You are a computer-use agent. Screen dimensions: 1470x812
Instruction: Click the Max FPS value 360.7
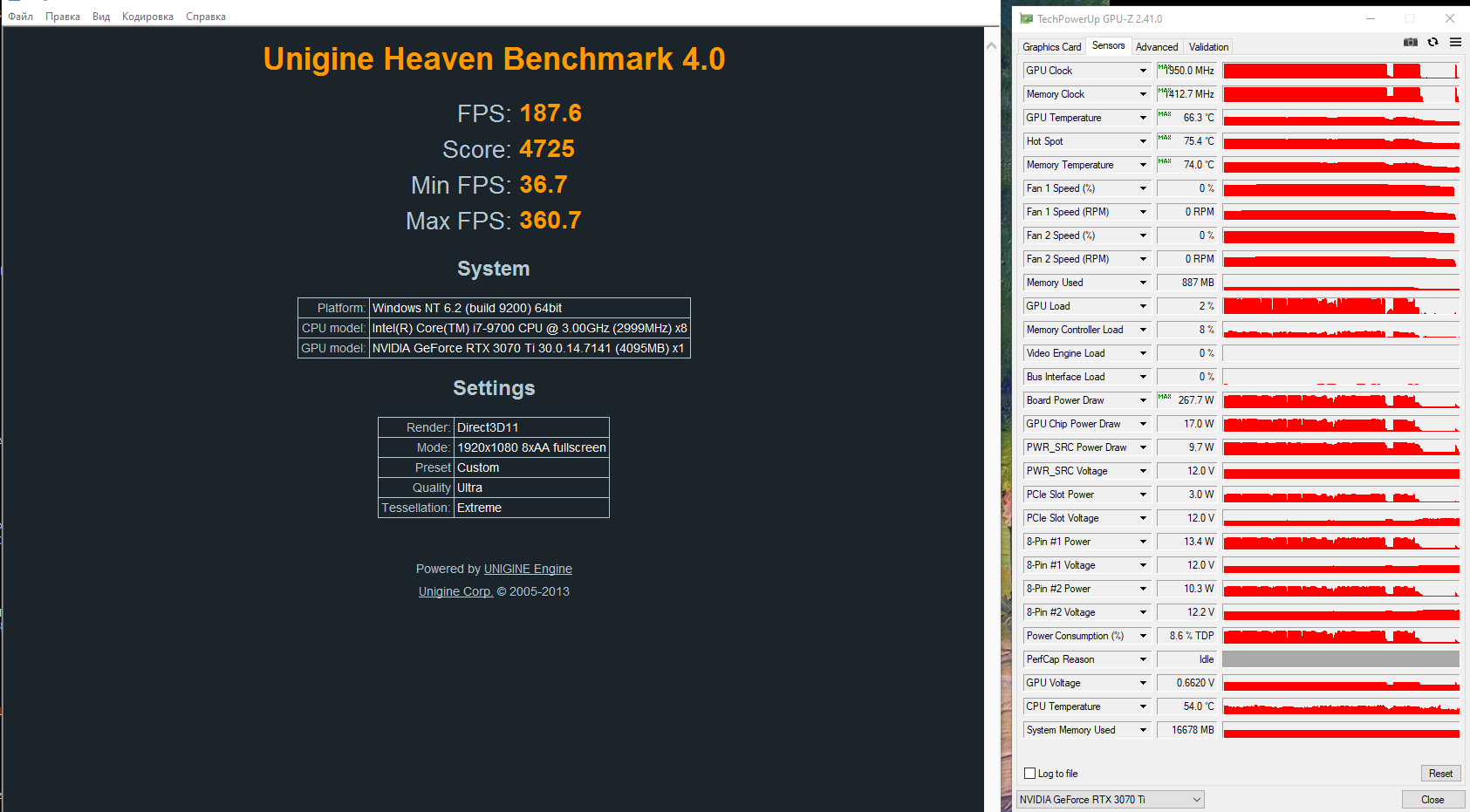[x=550, y=221]
